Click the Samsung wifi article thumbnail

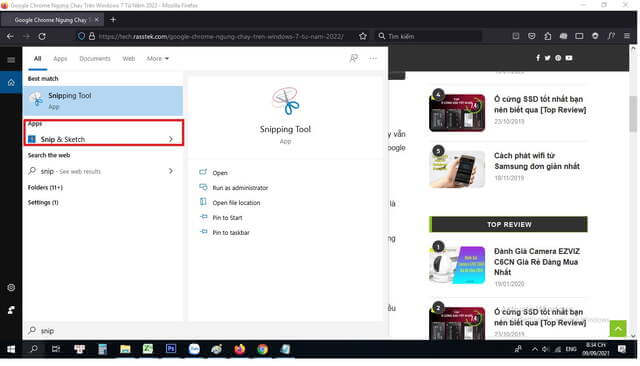point(457,169)
